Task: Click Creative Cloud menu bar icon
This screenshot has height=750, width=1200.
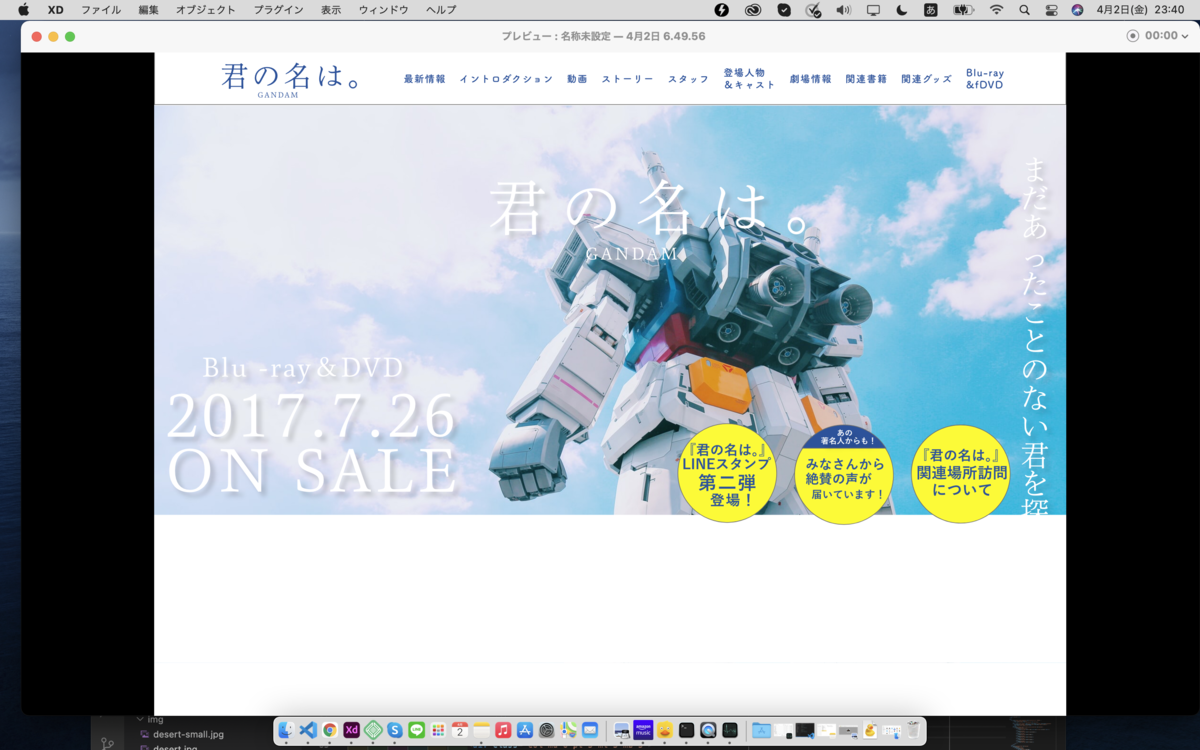Action: tap(752, 9)
